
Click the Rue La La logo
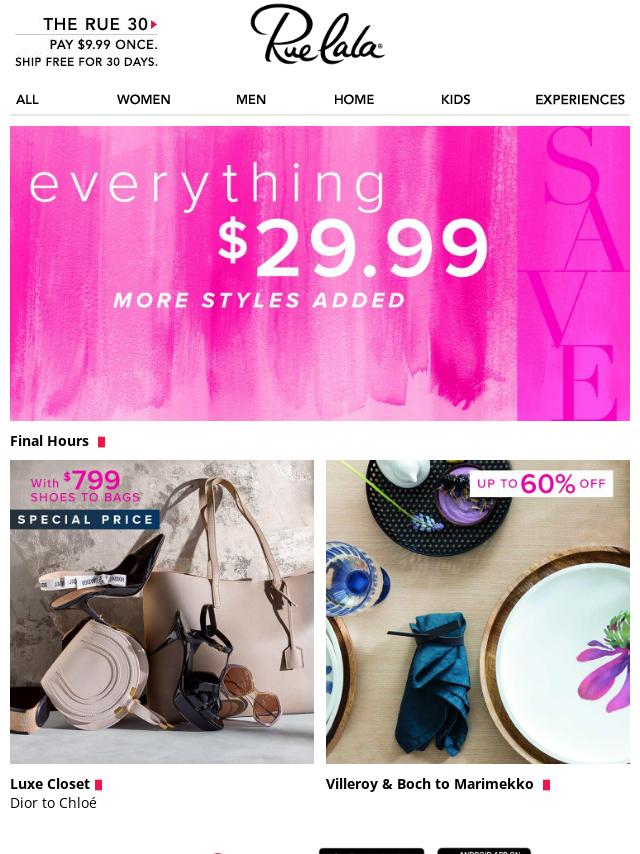[x=318, y=34]
